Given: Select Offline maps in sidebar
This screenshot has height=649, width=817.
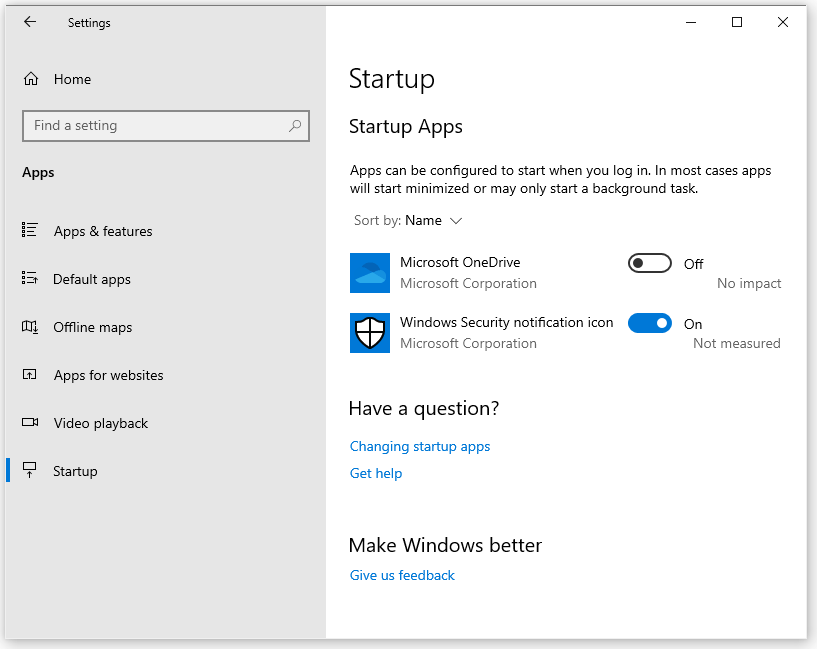Looking at the screenshot, I should (93, 327).
